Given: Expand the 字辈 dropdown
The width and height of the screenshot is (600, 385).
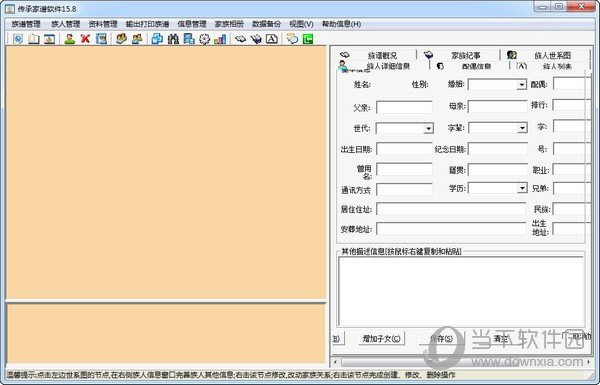Looking at the screenshot, I should [522, 128].
